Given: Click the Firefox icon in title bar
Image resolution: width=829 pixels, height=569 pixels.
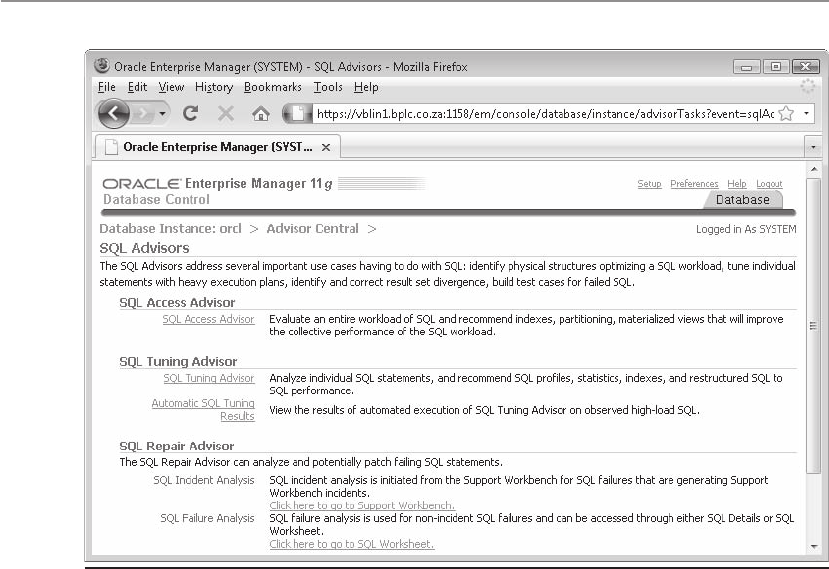Looking at the screenshot, I should pyautogui.click(x=102, y=66).
